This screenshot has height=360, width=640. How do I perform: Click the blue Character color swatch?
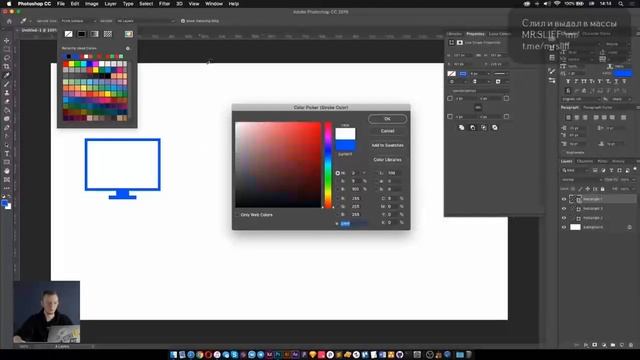pos(622,73)
